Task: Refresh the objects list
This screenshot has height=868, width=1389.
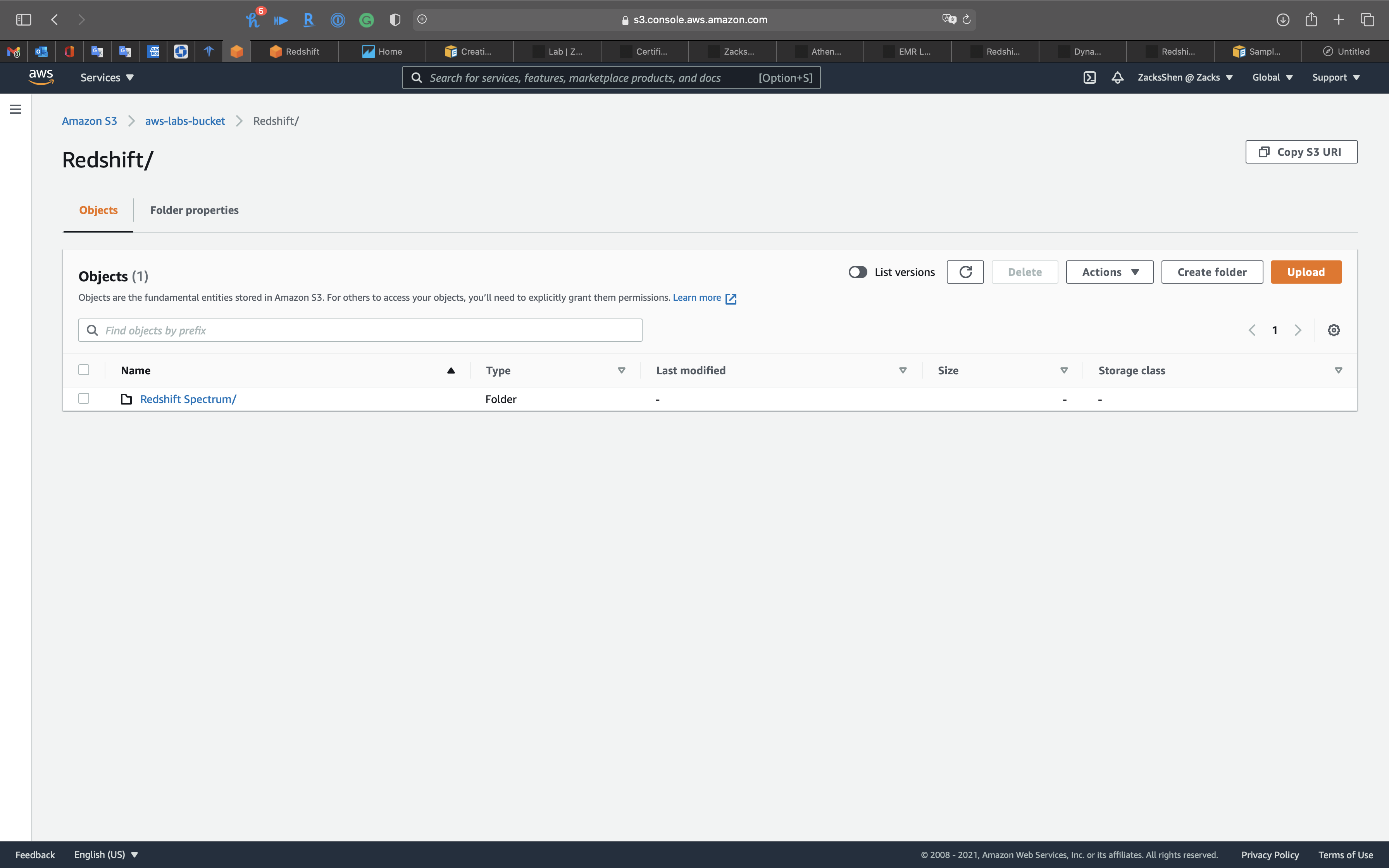Action: point(965,272)
